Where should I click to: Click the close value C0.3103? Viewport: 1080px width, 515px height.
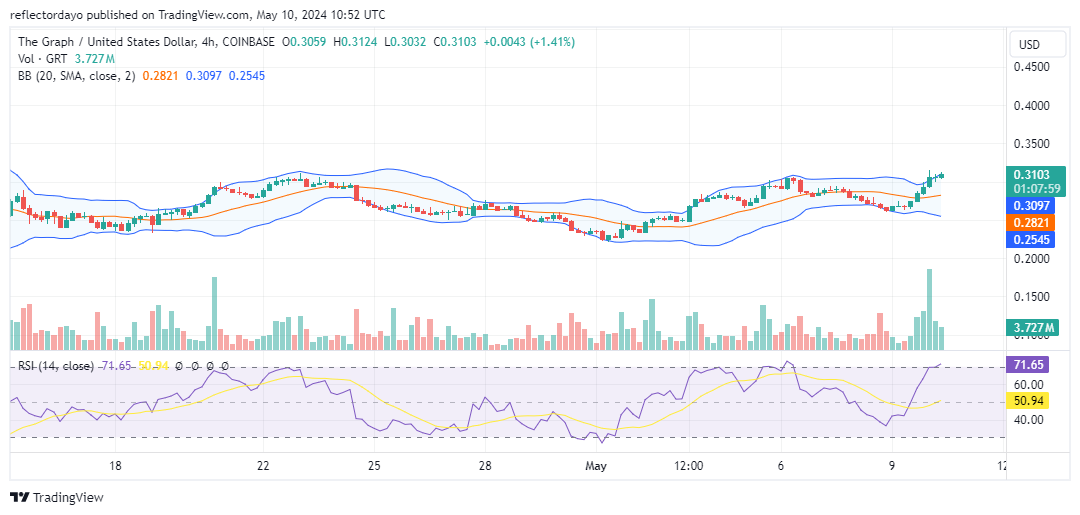coord(455,42)
